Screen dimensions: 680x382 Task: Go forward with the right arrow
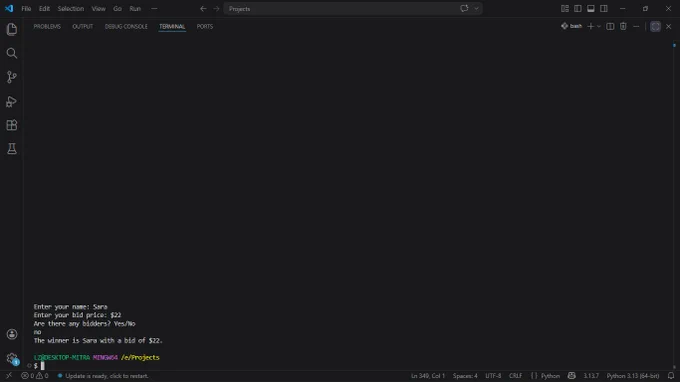(x=216, y=9)
